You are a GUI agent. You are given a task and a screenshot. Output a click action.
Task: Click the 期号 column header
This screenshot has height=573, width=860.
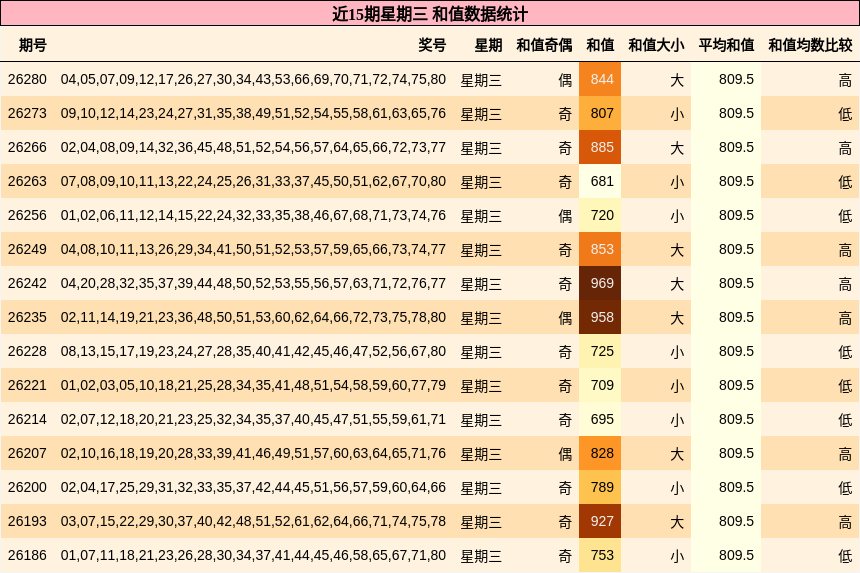(x=32, y=45)
